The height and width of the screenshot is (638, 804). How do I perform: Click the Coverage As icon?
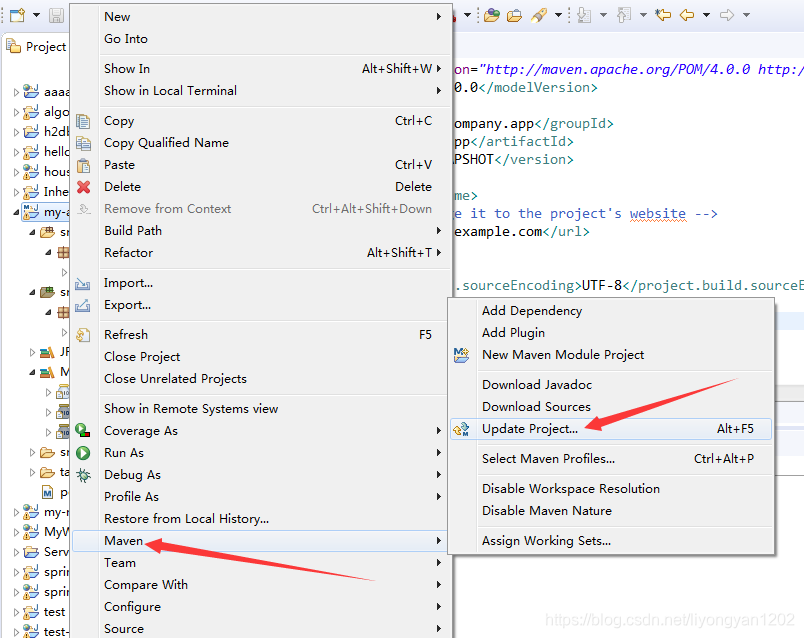83,431
